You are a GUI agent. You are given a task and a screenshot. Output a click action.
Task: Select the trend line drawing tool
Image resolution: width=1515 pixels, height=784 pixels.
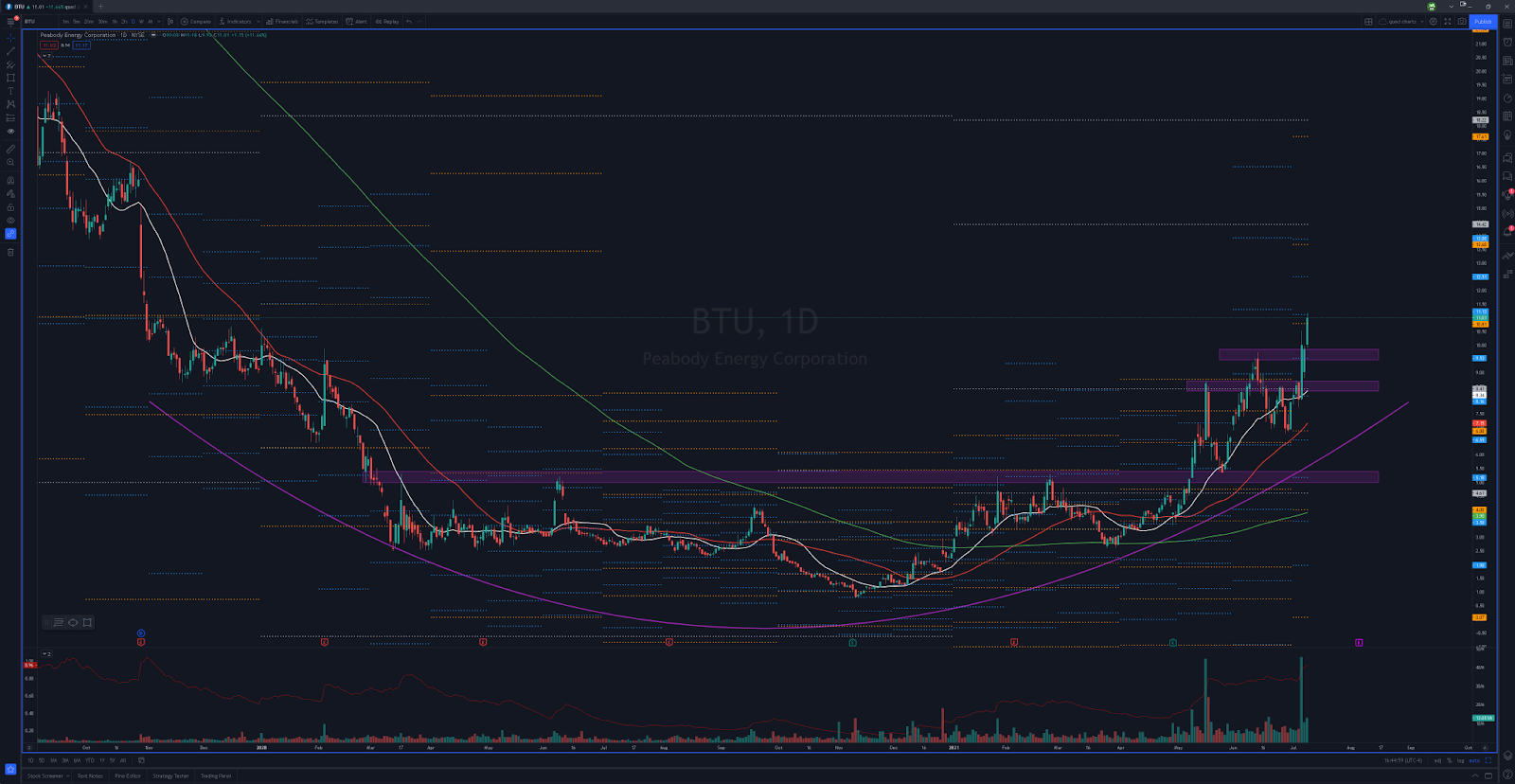coord(10,51)
